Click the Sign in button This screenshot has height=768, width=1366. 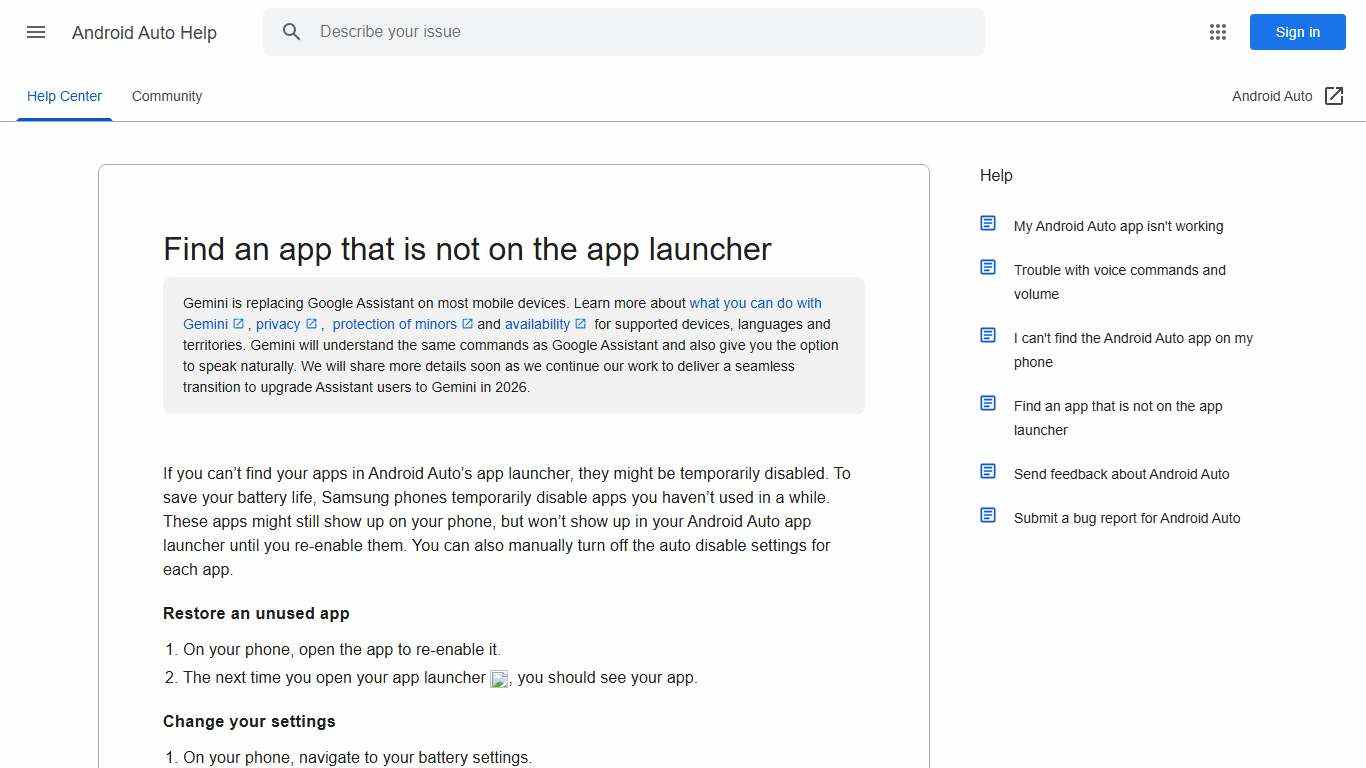1297,32
